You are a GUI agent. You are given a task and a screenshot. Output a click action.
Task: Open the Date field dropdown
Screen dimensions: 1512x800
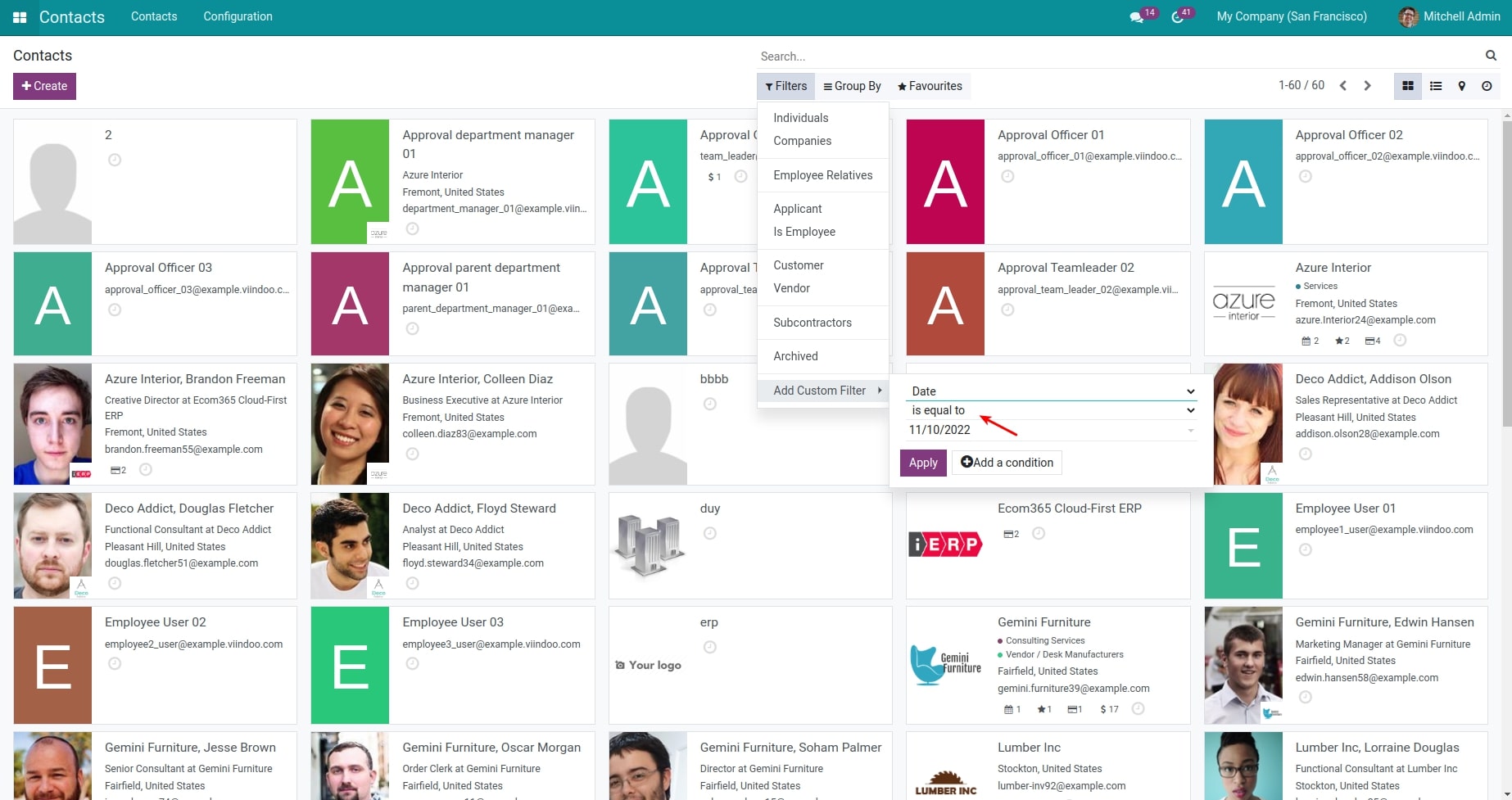point(1052,391)
